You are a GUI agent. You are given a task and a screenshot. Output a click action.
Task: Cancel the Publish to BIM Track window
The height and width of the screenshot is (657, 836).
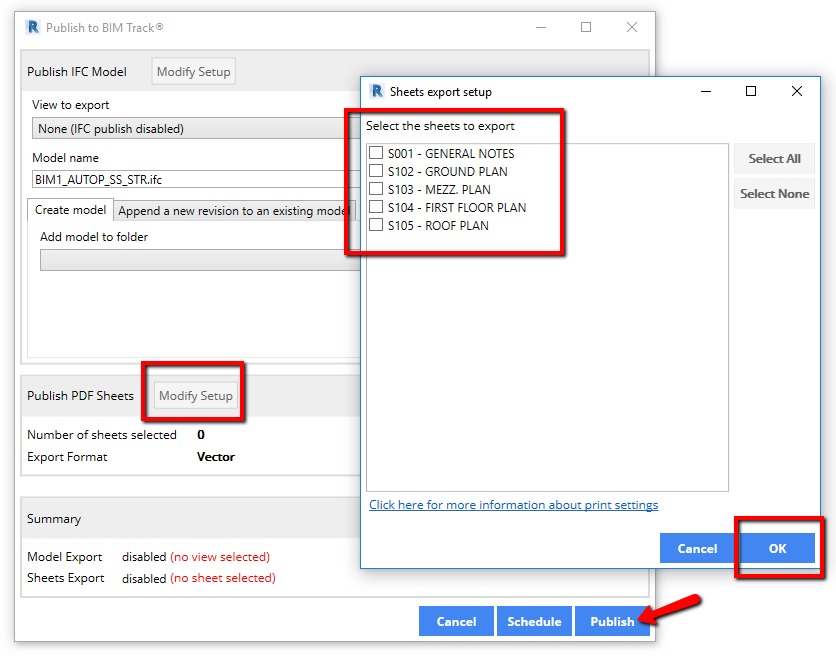[456, 621]
